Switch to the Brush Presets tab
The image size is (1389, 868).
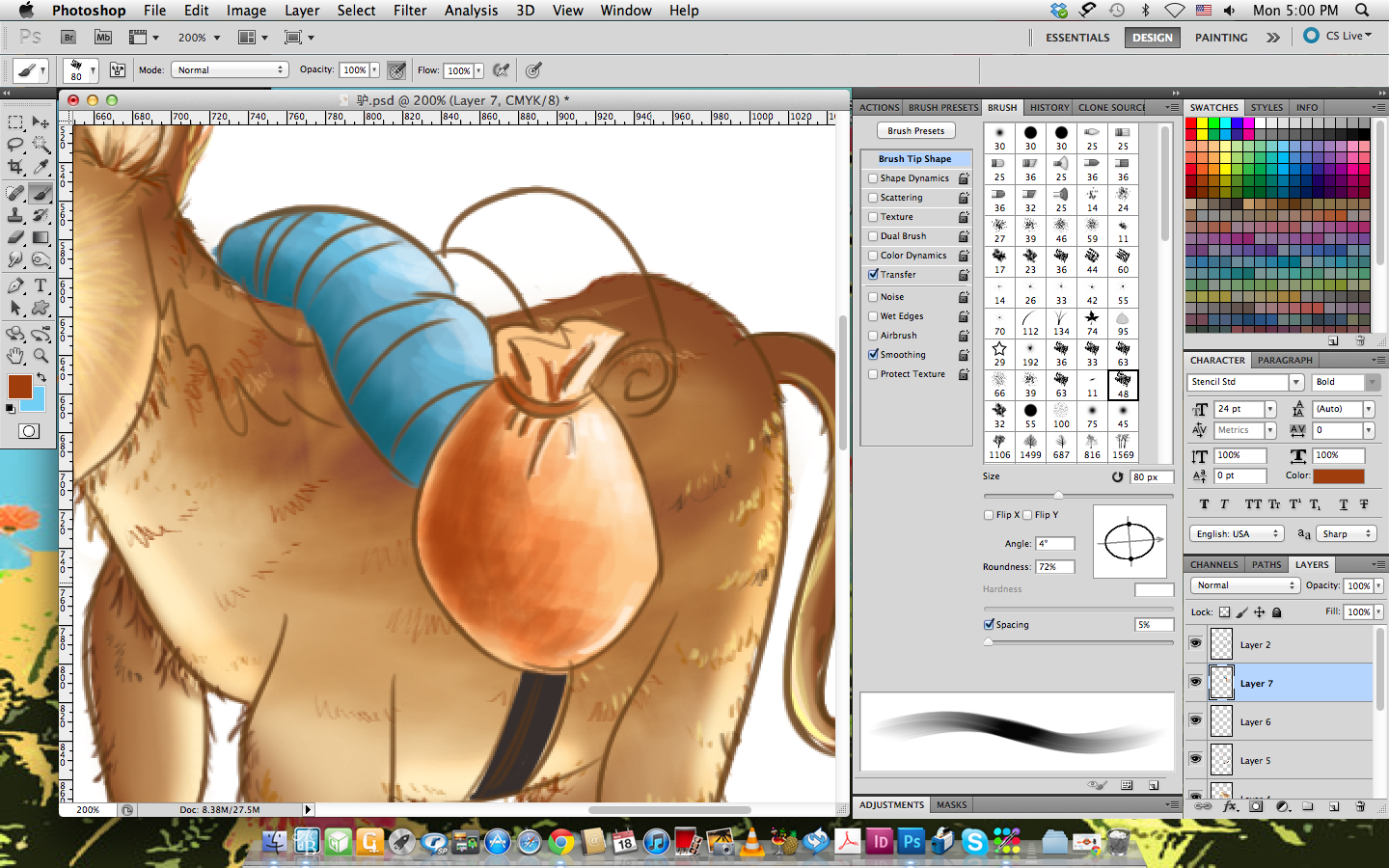tap(943, 108)
